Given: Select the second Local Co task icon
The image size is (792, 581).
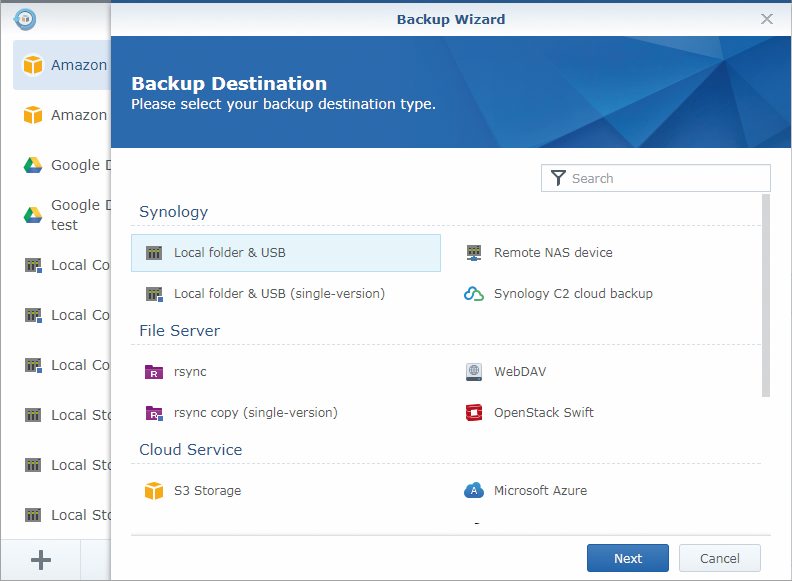Looking at the screenshot, I should 33,315.
